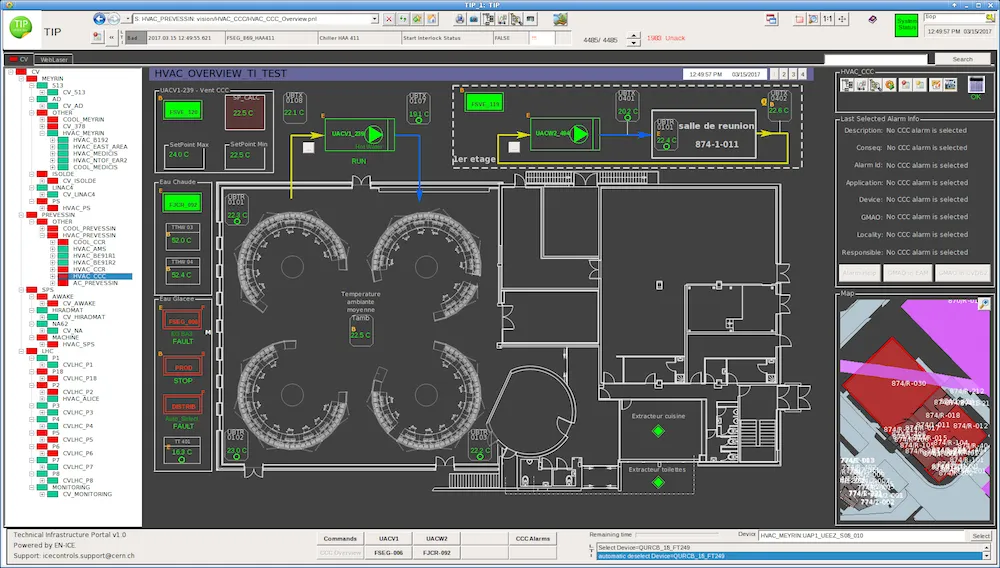Viewport: 1000px width, 568px height.
Task: Click the first device-tree icon in HVAC_CCC panel
Action: (x=848, y=84)
